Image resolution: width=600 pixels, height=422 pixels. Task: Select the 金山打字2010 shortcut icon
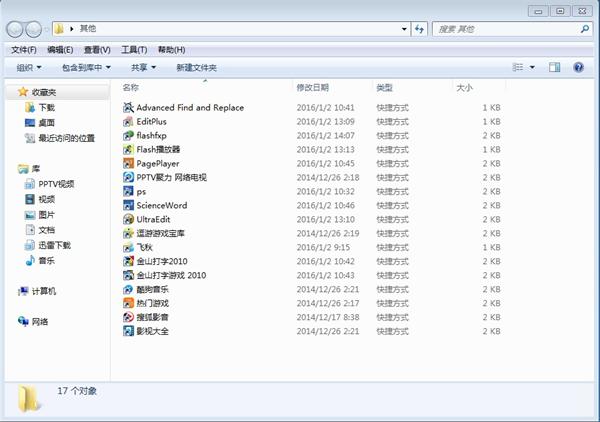pyautogui.click(x=128, y=261)
